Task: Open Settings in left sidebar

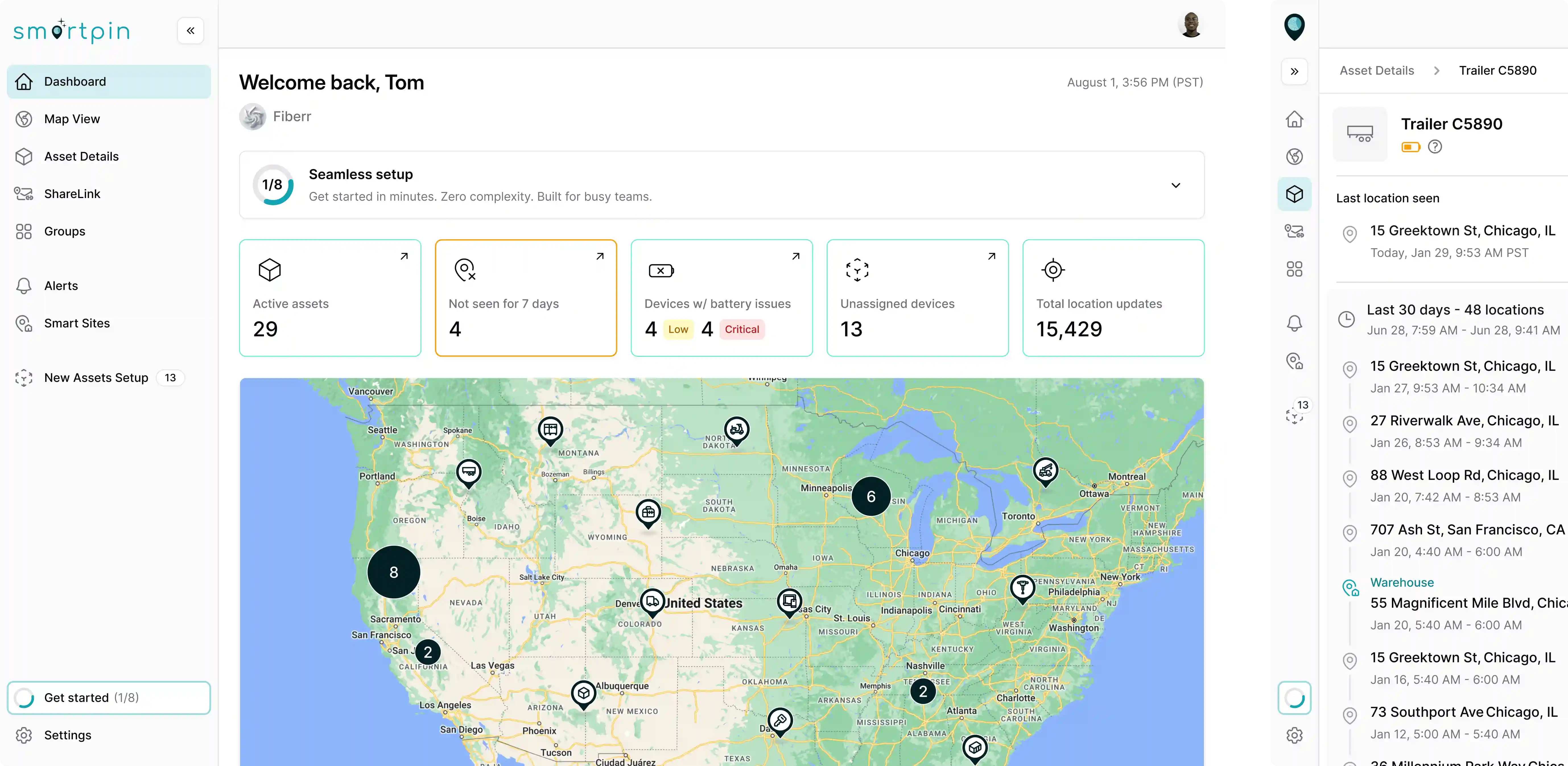Action: pos(68,735)
